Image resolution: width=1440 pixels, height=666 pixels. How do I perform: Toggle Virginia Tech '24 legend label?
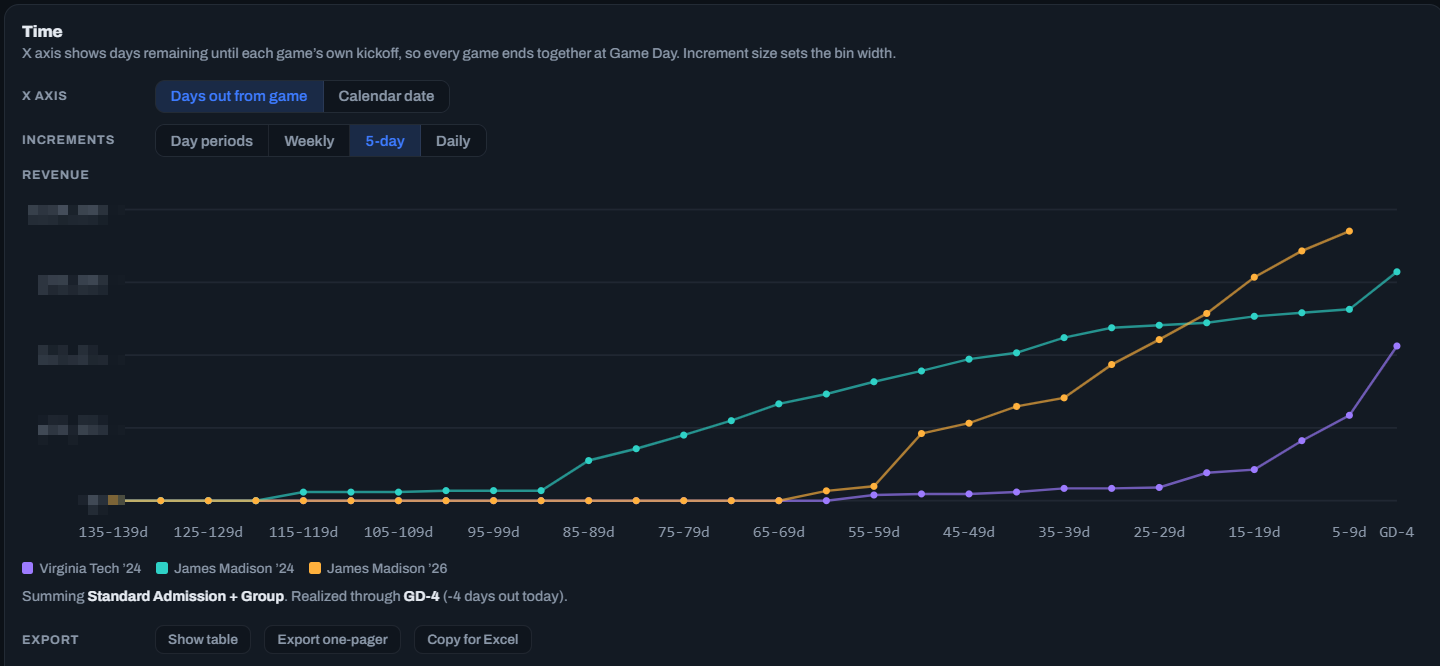point(90,568)
